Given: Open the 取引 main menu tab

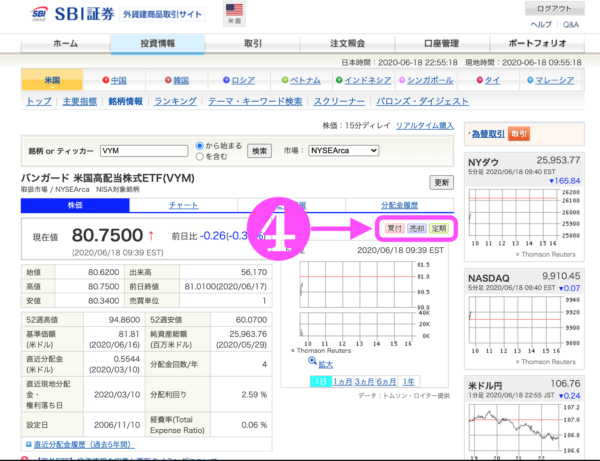Looking at the screenshot, I should (x=253, y=43).
